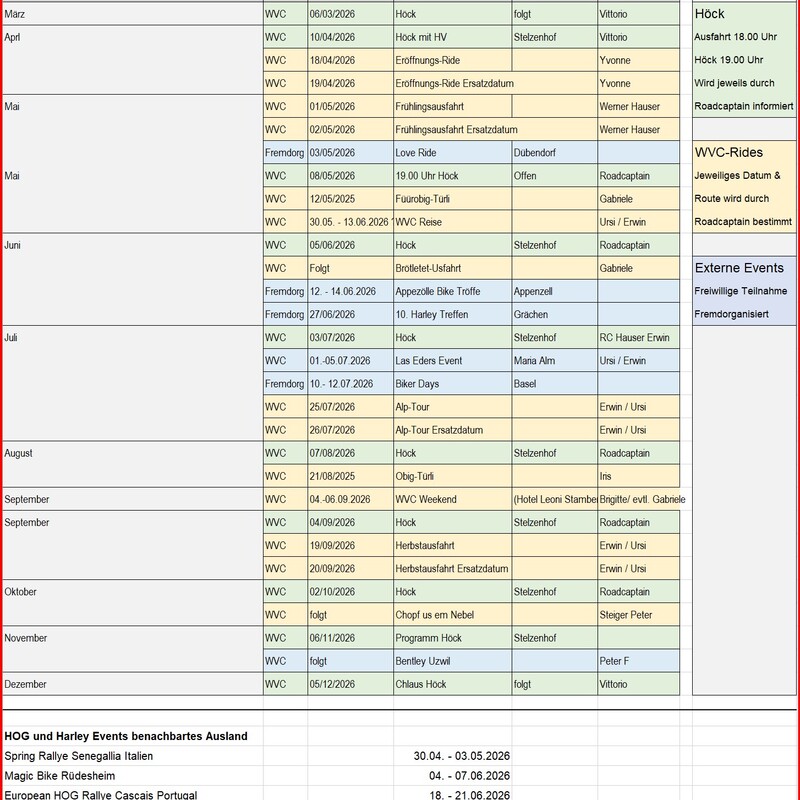
Task: Click 'Freiwillige Teilnahme' legend line
Action: tap(740, 291)
